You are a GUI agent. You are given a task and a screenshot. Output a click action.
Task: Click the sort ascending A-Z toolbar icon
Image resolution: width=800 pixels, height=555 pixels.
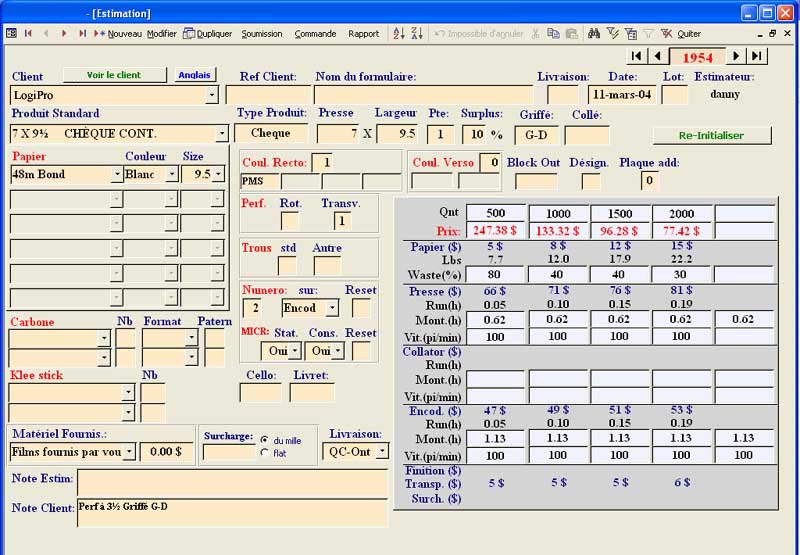pyautogui.click(x=398, y=33)
